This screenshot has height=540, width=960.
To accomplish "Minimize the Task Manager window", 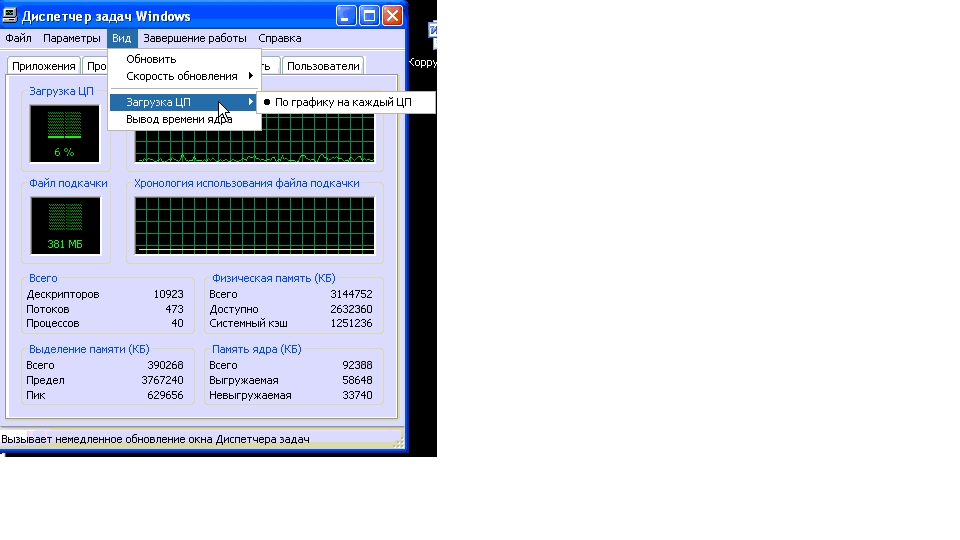I will [346, 16].
